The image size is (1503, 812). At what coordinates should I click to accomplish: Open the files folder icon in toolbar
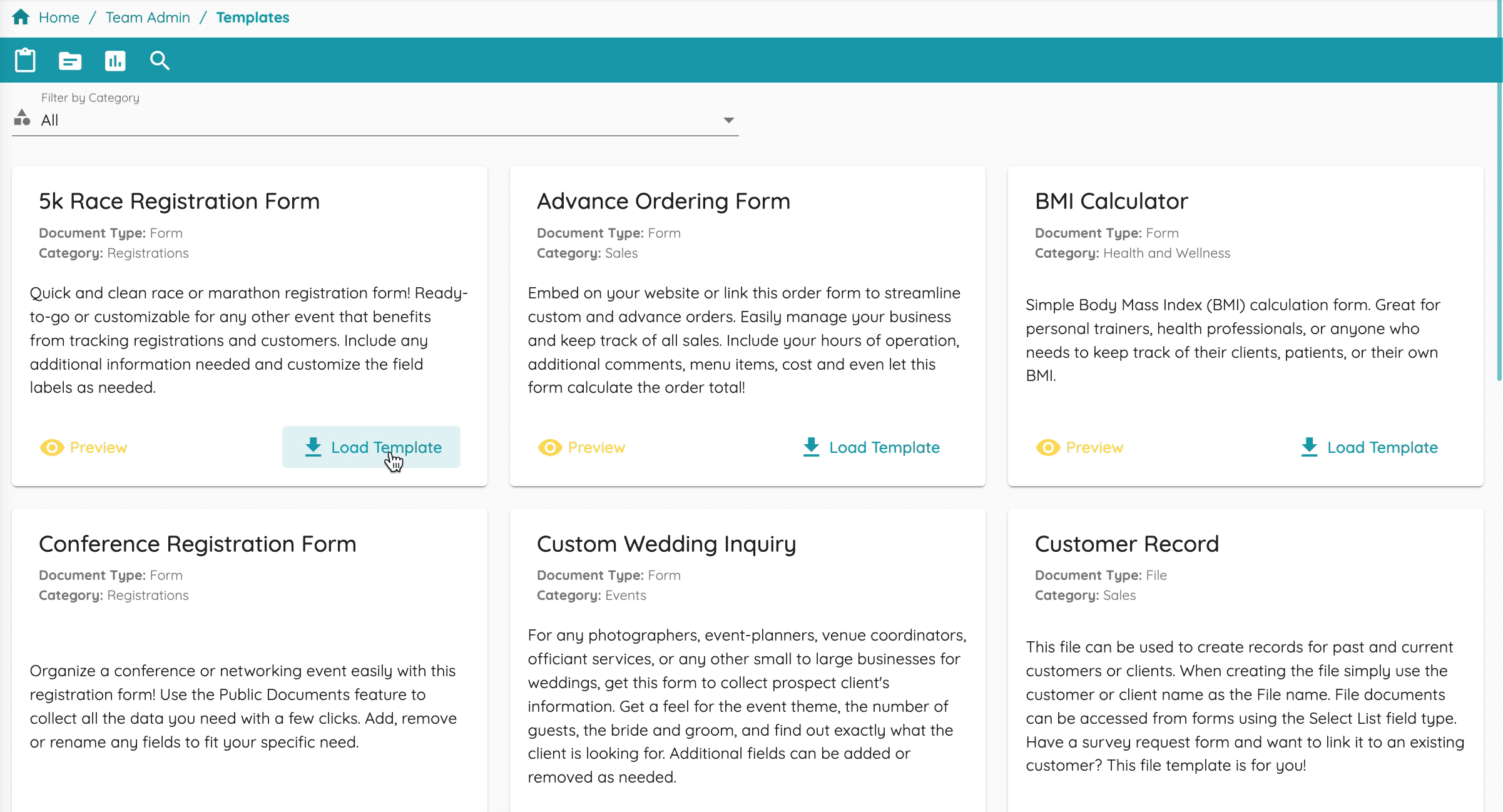coord(70,61)
